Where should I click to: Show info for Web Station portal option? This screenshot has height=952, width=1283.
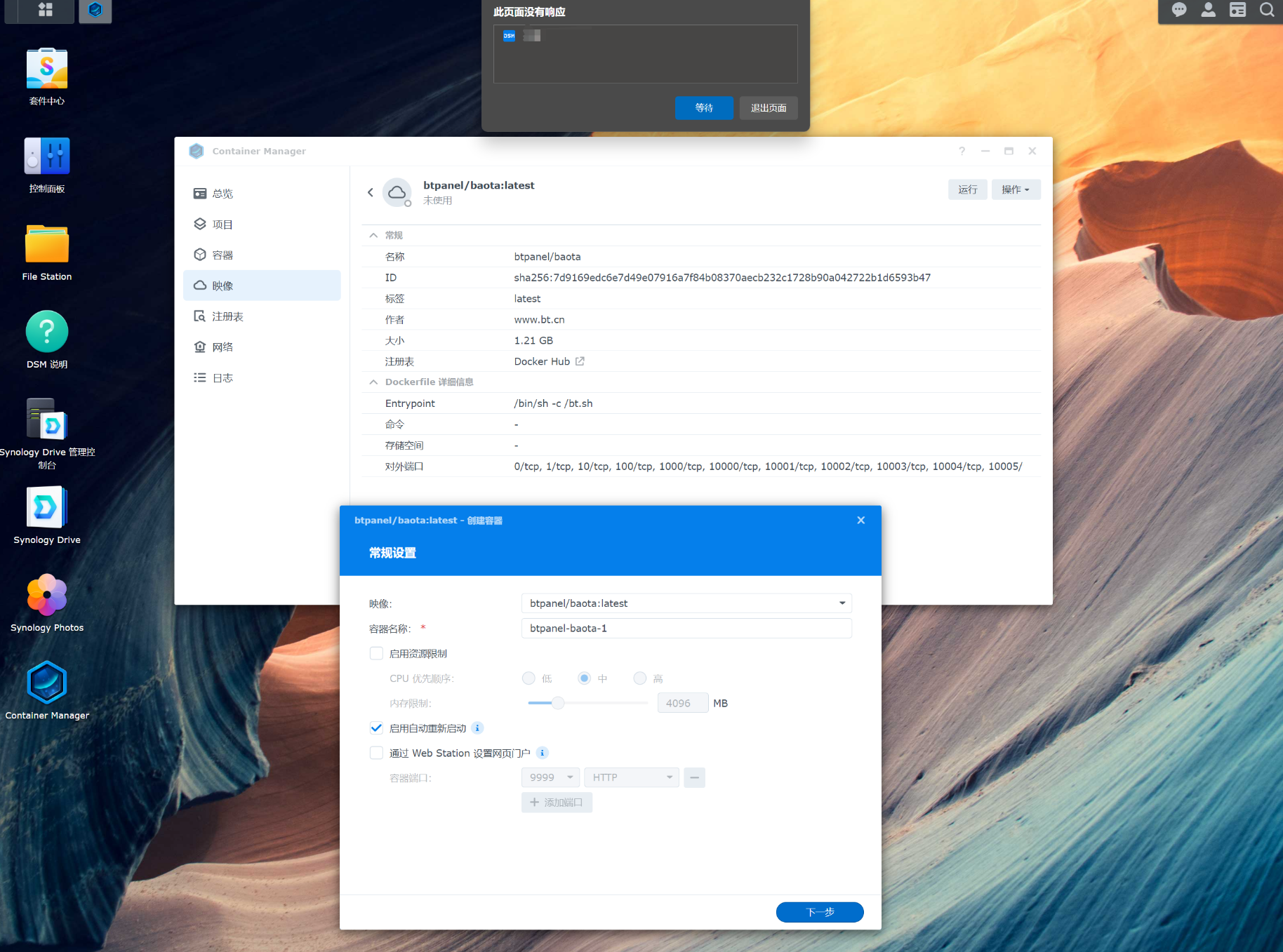(542, 753)
